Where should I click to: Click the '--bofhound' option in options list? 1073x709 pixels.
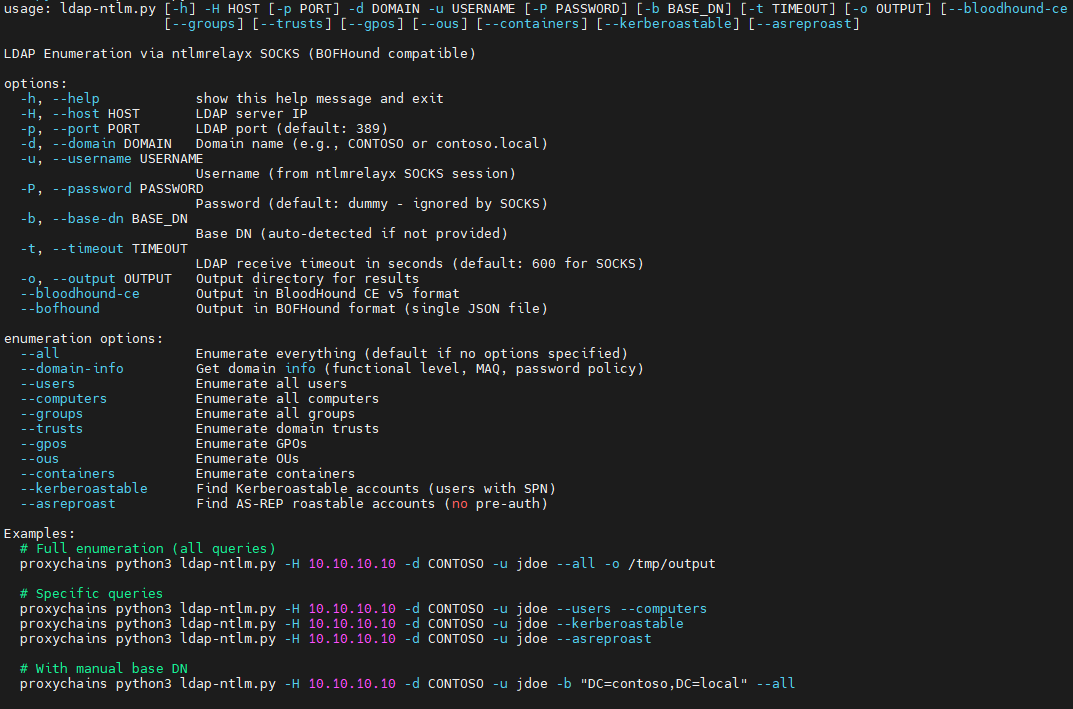(60, 309)
